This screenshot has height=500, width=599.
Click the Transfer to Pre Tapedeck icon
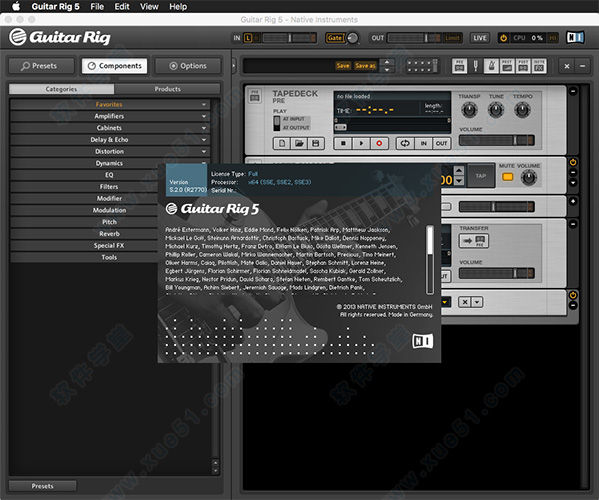pyautogui.click(x=474, y=241)
